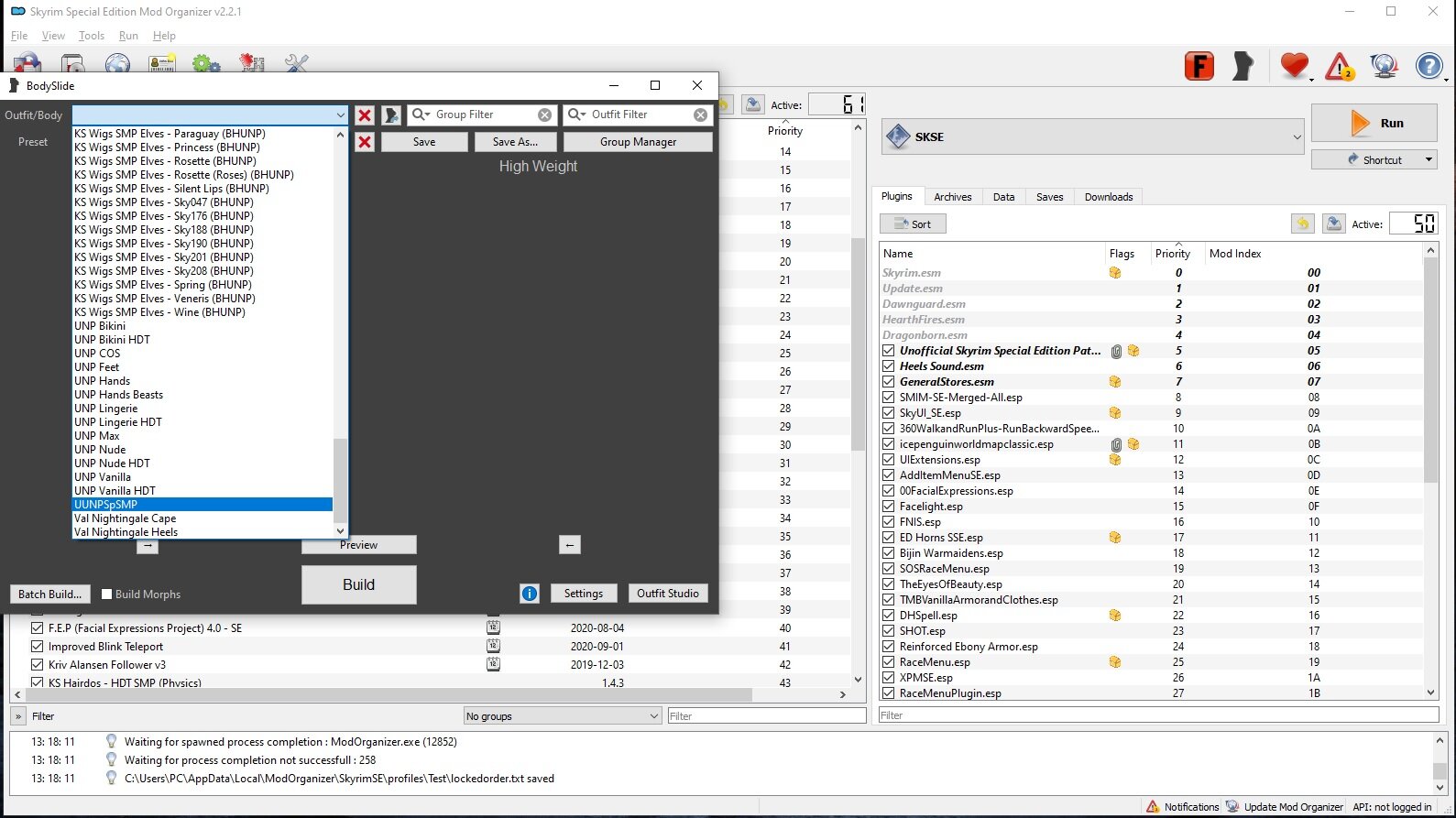This screenshot has height=818, width=1456.
Task: Click the large Build button in BodySlide
Action: (x=359, y=584)
